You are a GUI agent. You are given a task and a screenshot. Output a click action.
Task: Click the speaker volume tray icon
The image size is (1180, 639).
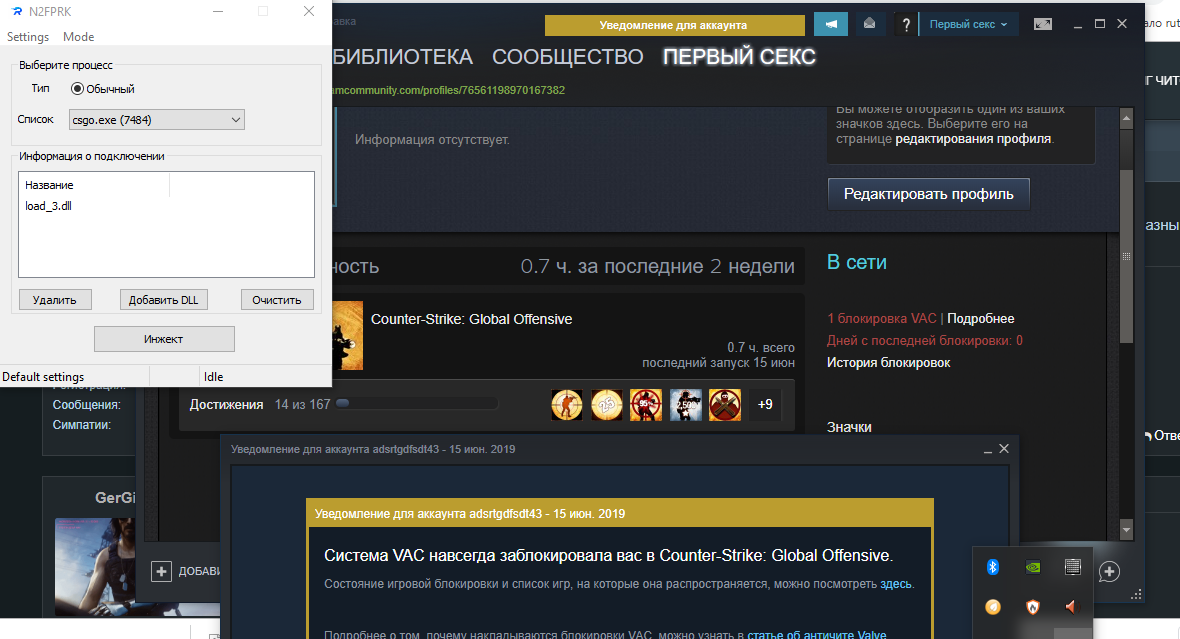(1072, 607)
